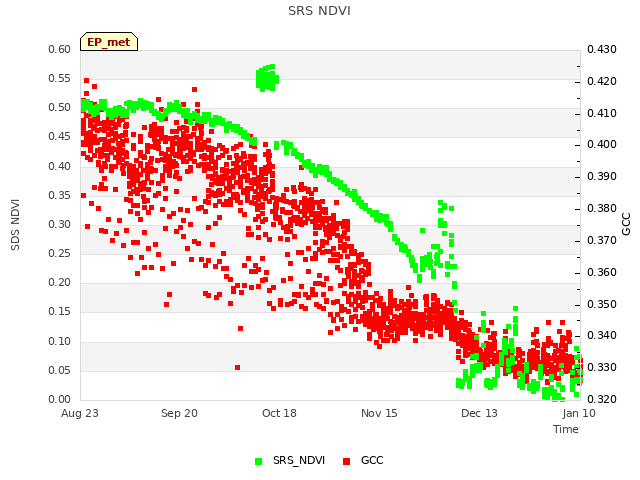Click the Jan 10 date tick label

tap(579, 413)
